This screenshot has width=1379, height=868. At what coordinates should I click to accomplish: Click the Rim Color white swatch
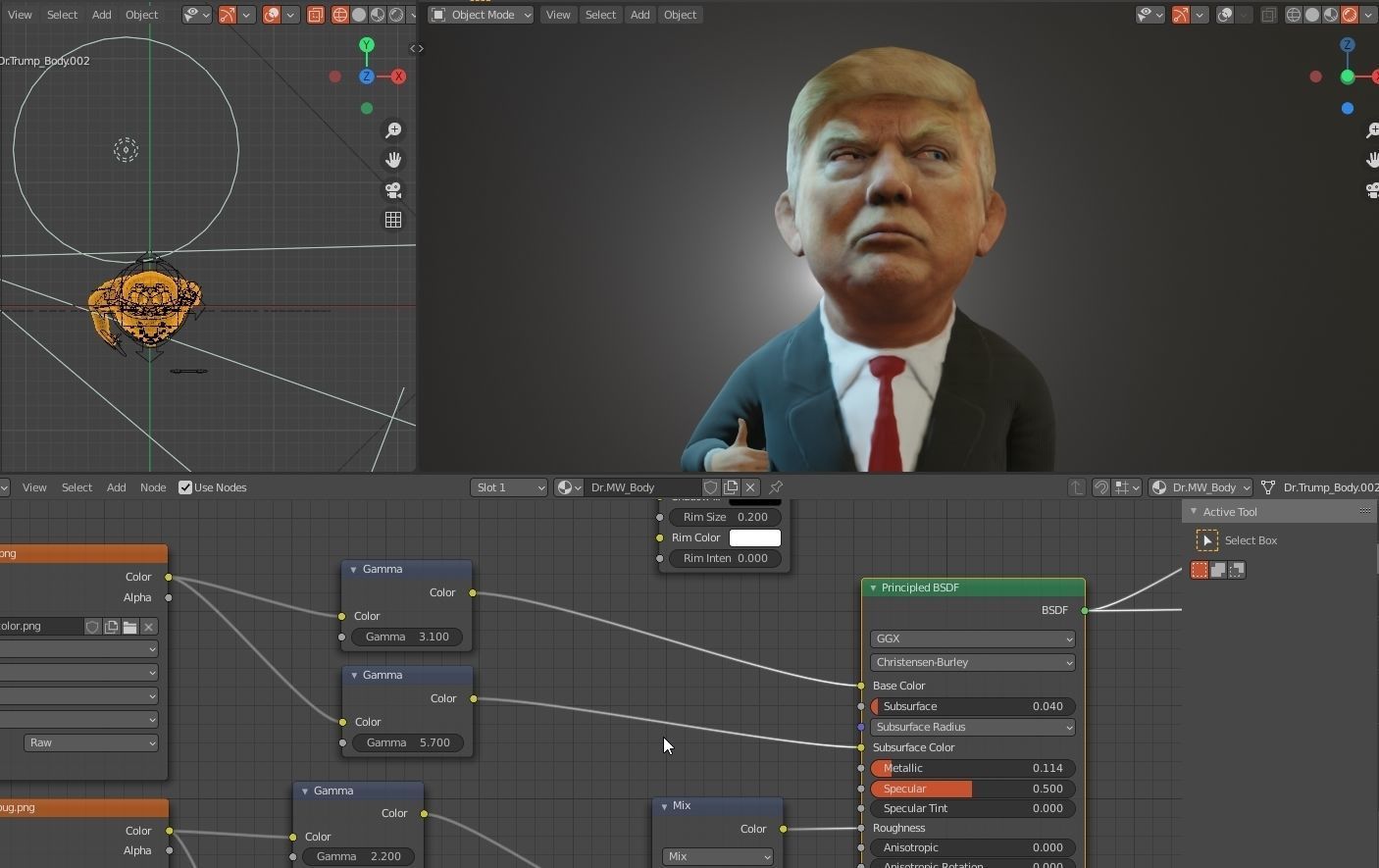pyautogui.click(x=755, y=537)
